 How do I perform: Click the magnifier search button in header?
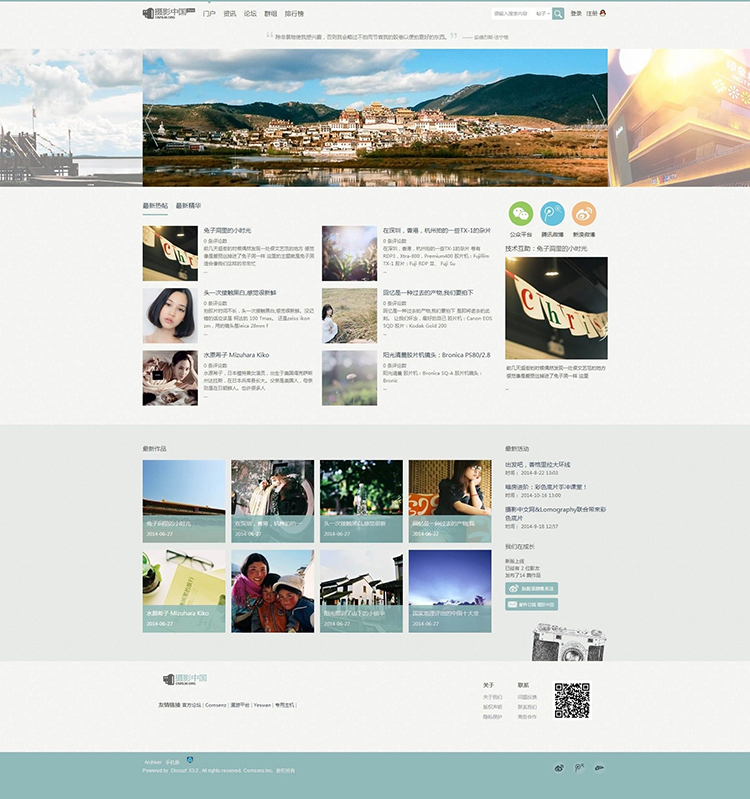point(558,14)
